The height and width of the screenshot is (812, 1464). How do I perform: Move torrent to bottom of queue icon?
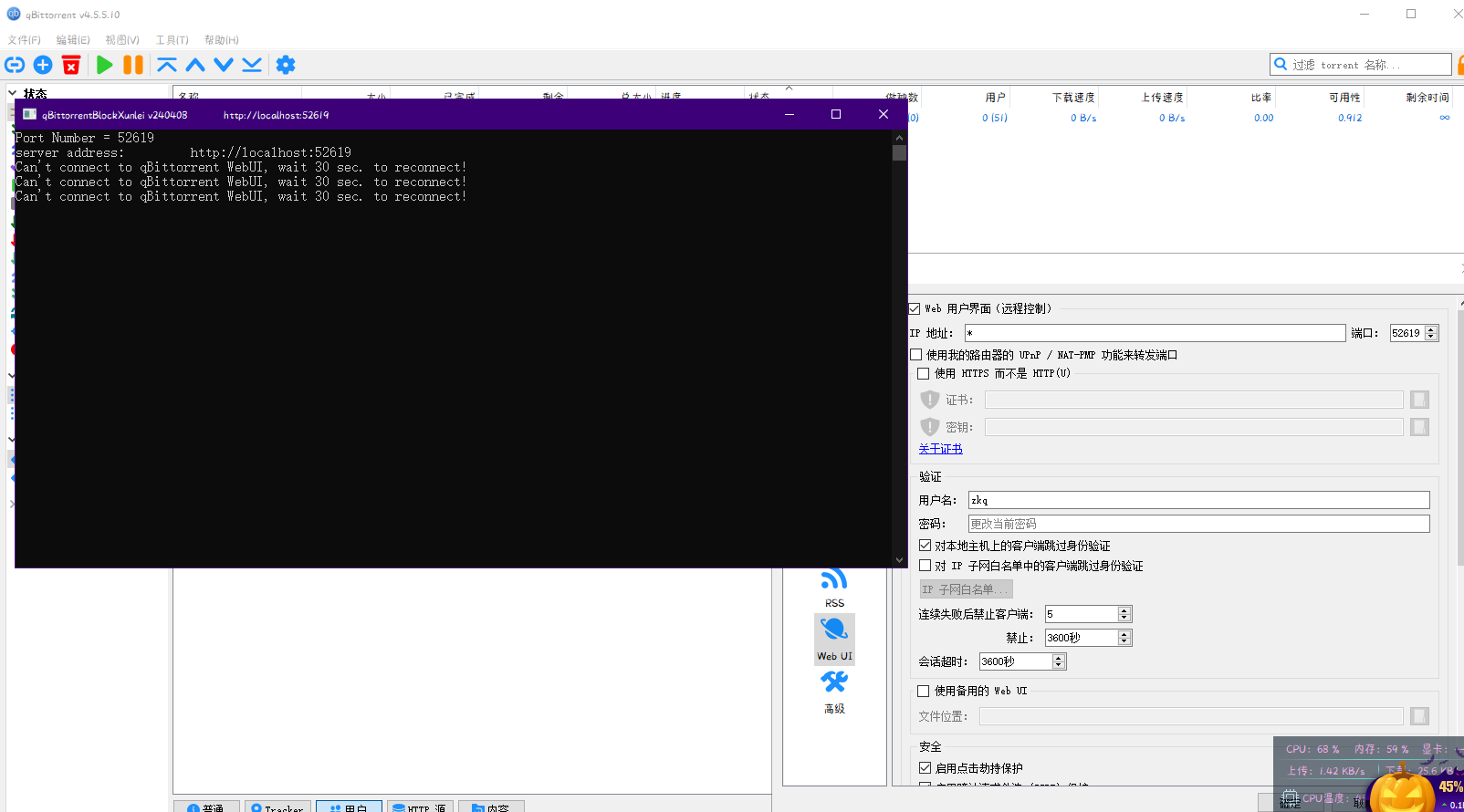click(x=252, y=65)
